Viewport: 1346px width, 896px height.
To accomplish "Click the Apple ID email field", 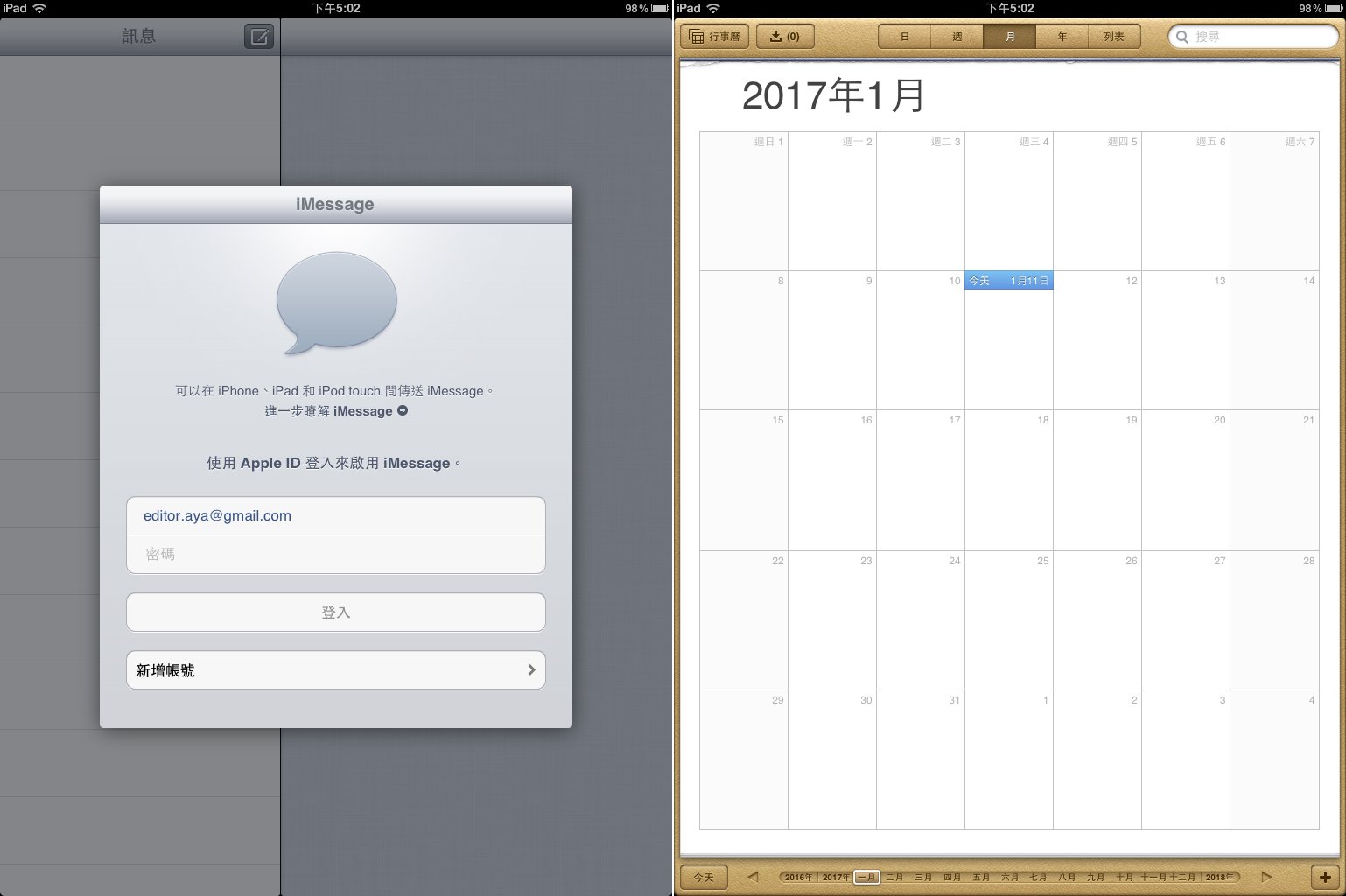I will 336,516.
